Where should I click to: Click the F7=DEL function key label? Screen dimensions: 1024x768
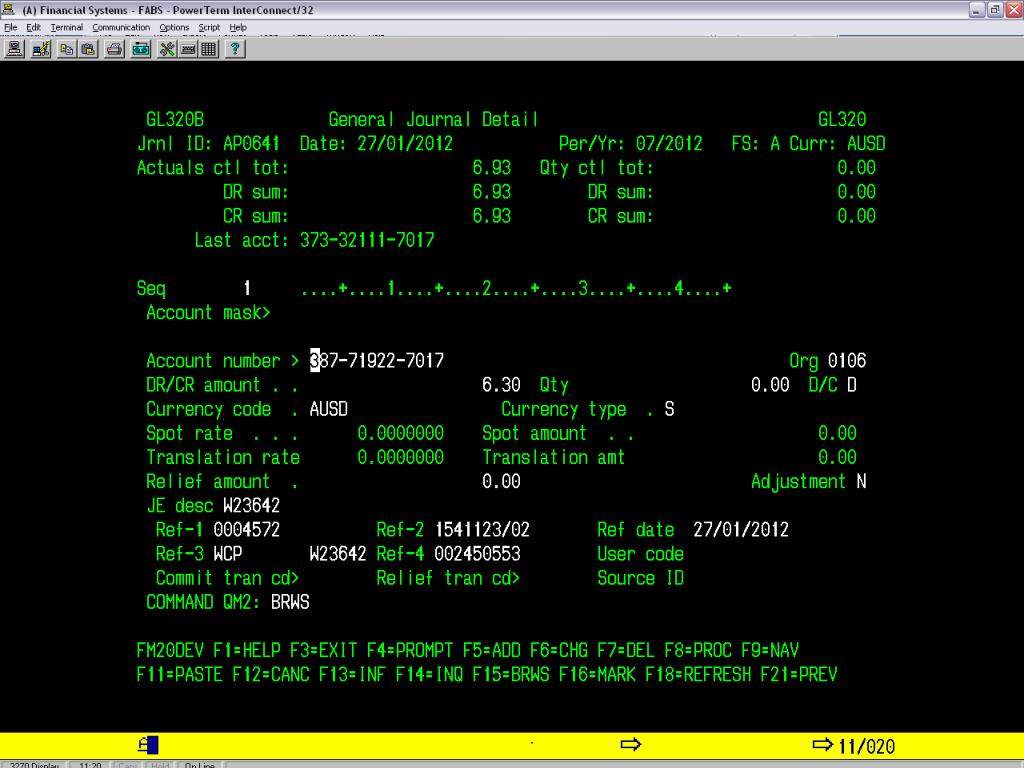(626, 650)
